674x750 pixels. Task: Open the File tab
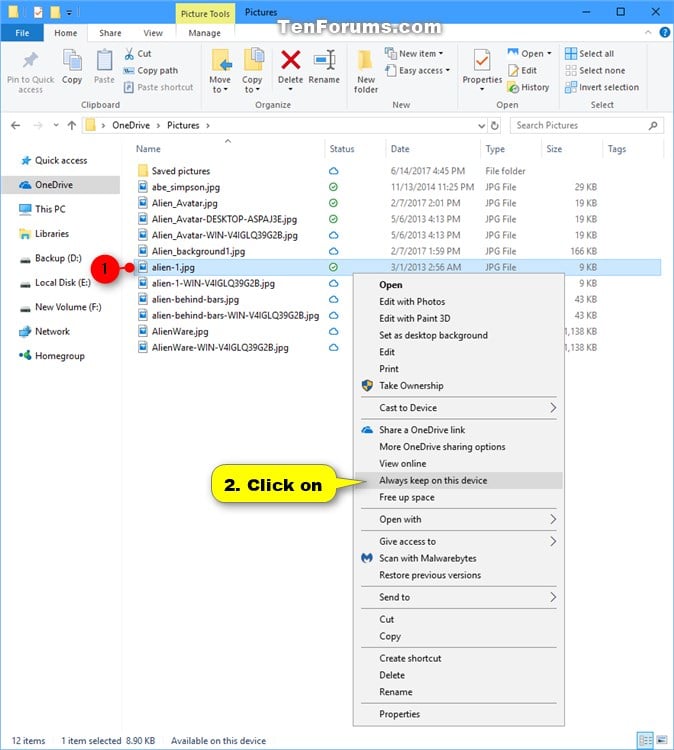point(22,33)
